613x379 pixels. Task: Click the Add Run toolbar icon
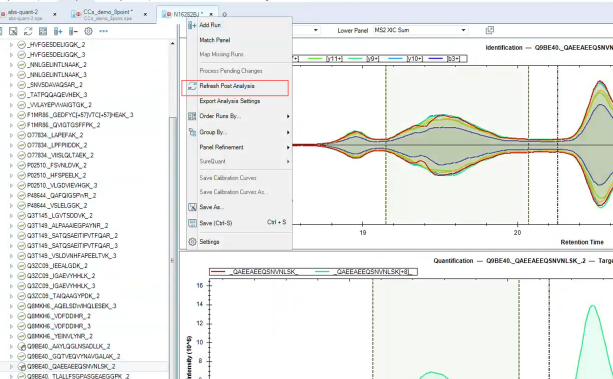(x=58, y=31)
